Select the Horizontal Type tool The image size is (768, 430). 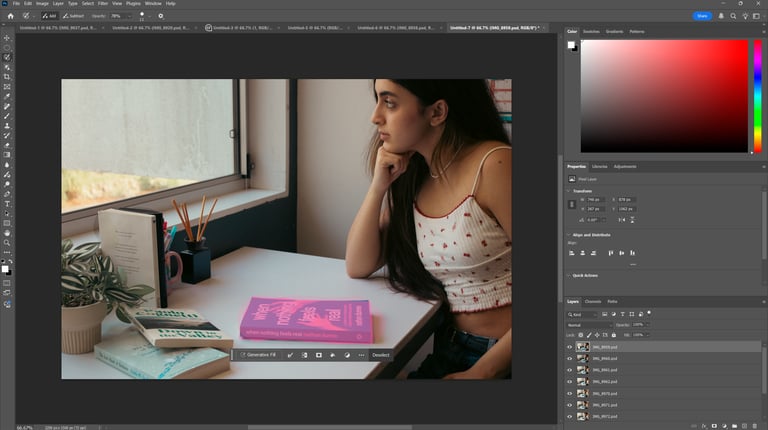pos(7,203)
